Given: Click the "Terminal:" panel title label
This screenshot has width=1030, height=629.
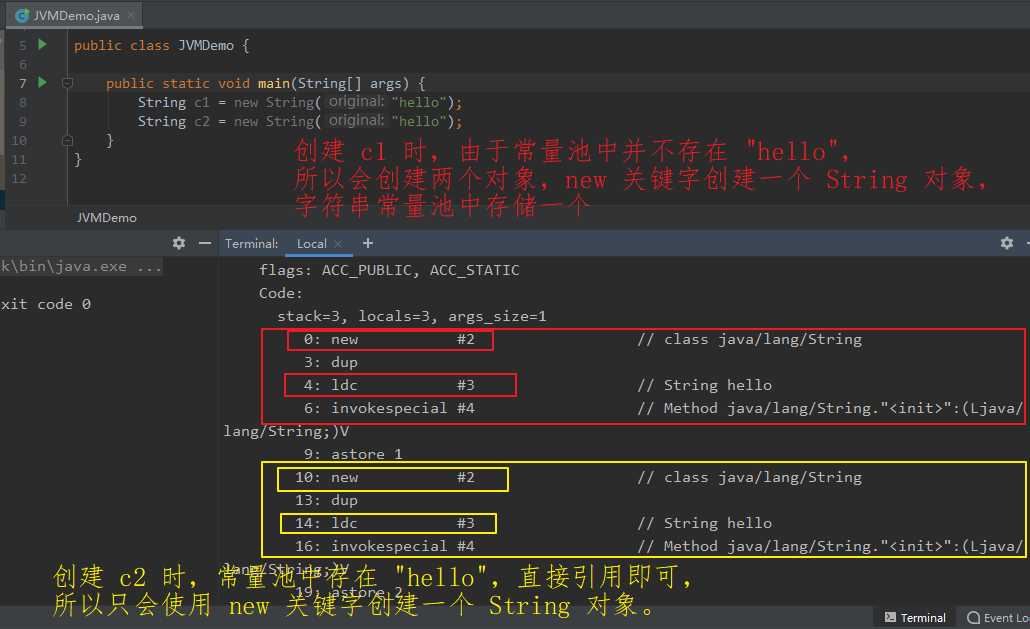Looking at the screenshot, I should click(252, 244).
